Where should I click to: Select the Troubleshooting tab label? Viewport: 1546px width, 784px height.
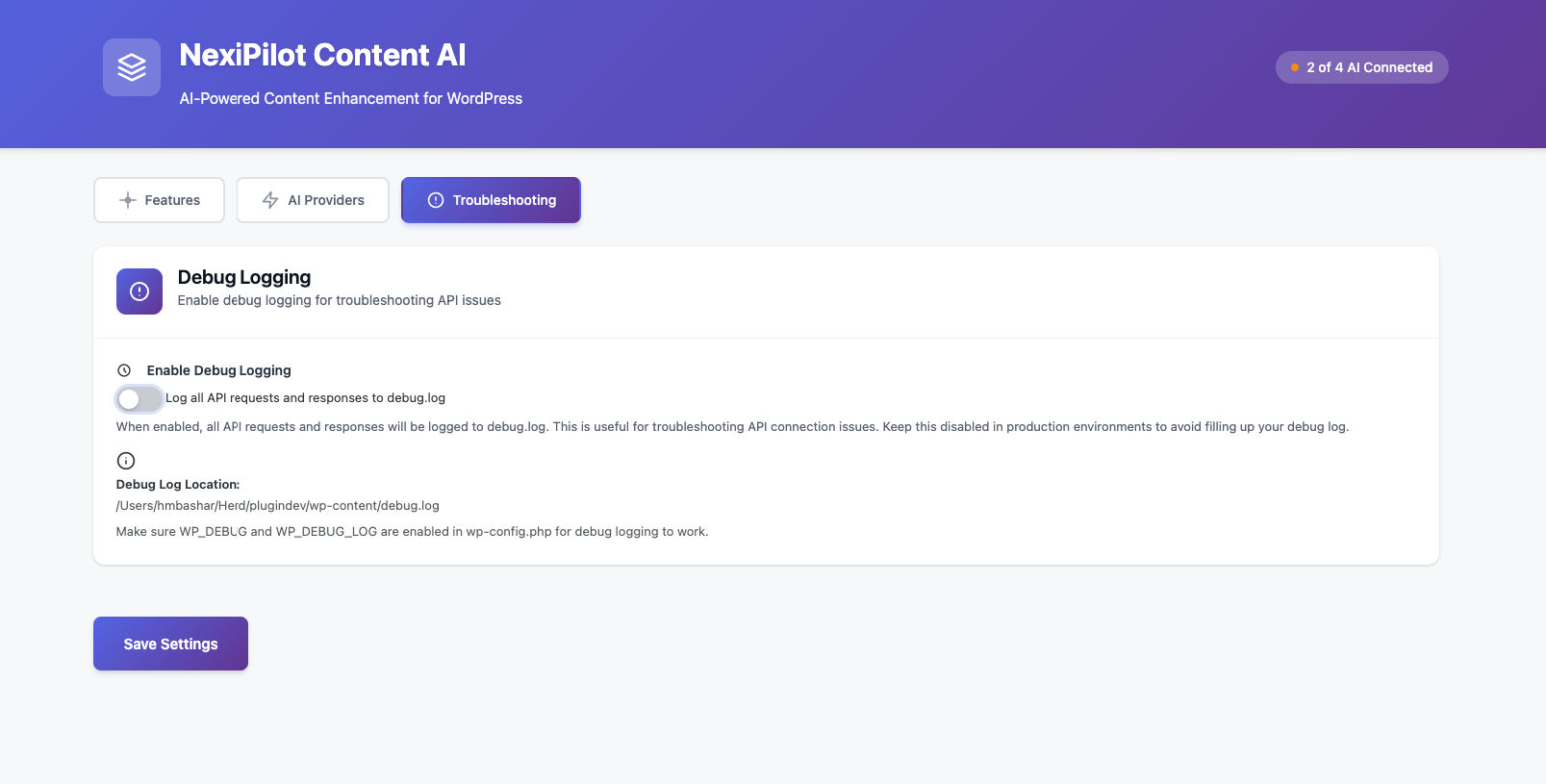pyautogui.click(x=504, y=200)
